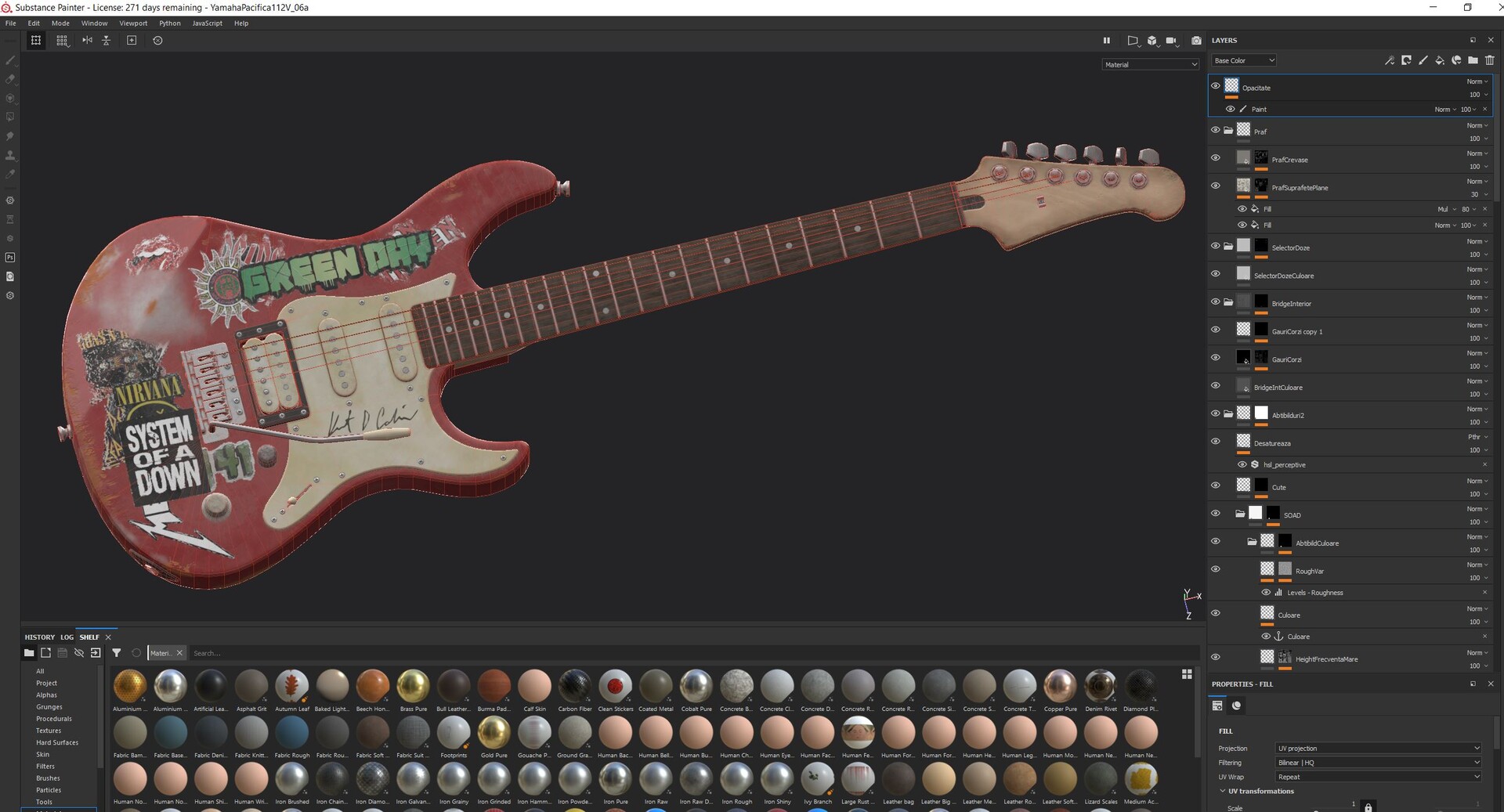1504x812 pixels.
Task: Hide the GauriCorzi layer
Action: tap(1215, 358)
